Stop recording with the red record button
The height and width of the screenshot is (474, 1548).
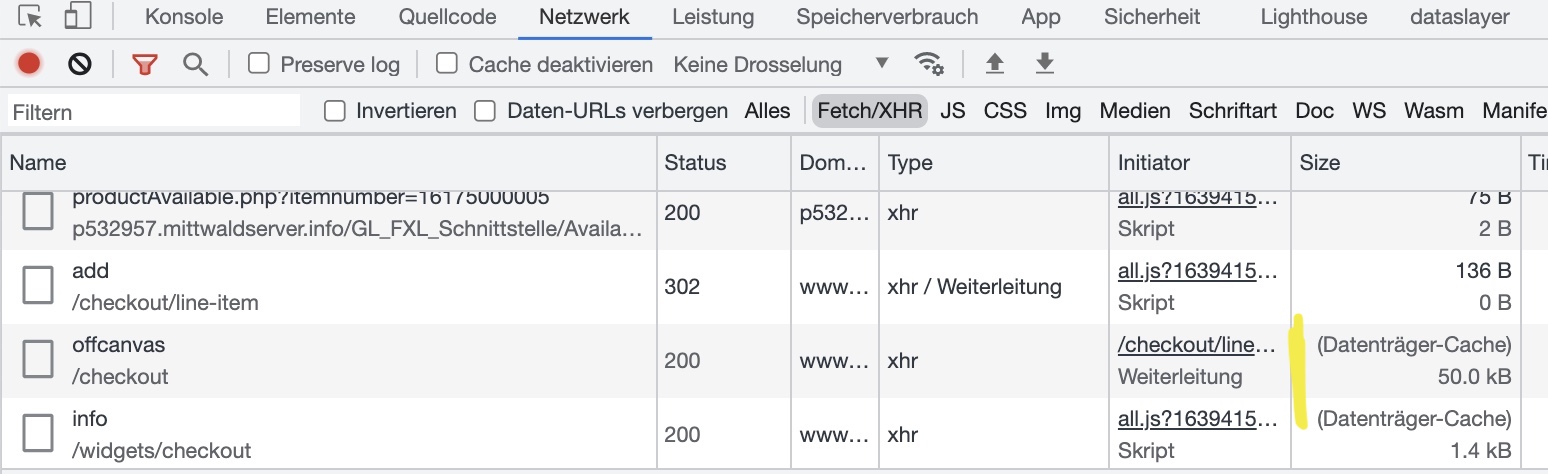click(x=28, y=64)
